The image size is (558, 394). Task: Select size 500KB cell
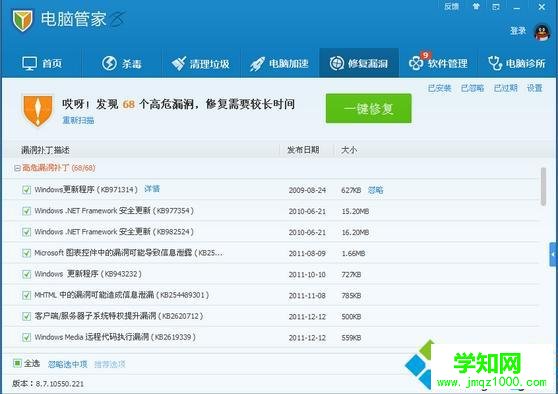tap(351, 317)
